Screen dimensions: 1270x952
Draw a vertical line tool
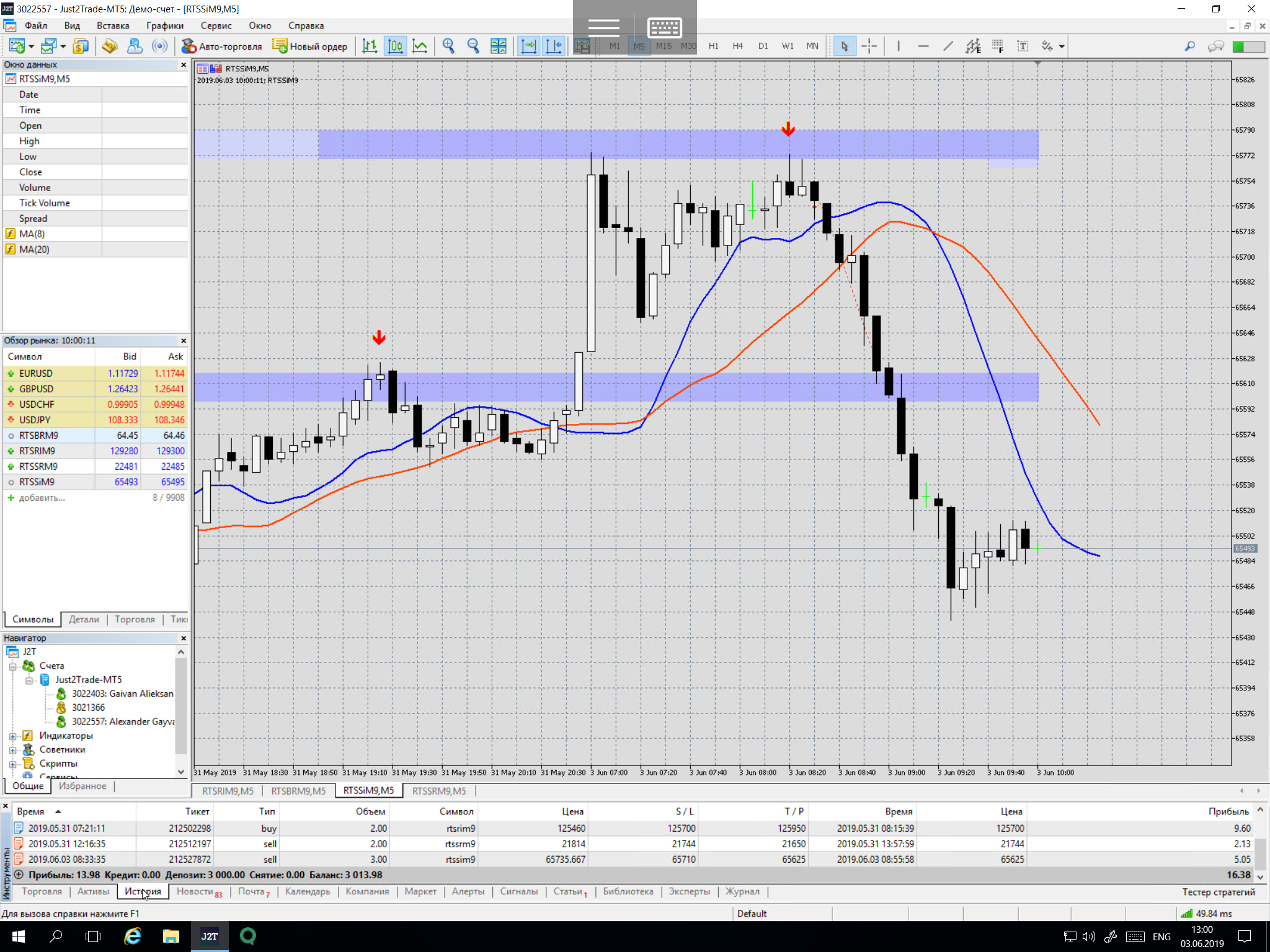coord(899,46)
